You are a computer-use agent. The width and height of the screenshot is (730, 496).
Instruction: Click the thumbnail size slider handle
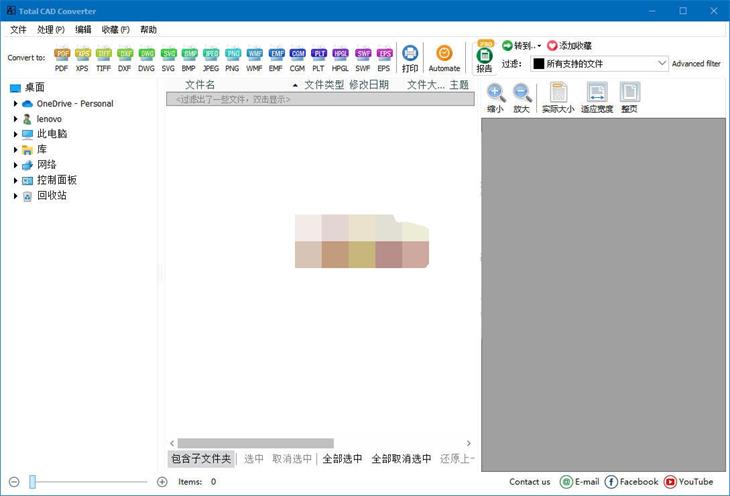pos(33,482)
